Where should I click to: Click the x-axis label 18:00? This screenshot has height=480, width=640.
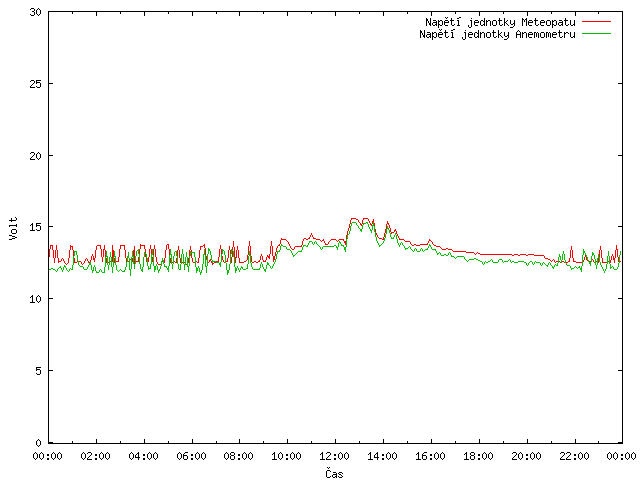(x=478, y=456)
